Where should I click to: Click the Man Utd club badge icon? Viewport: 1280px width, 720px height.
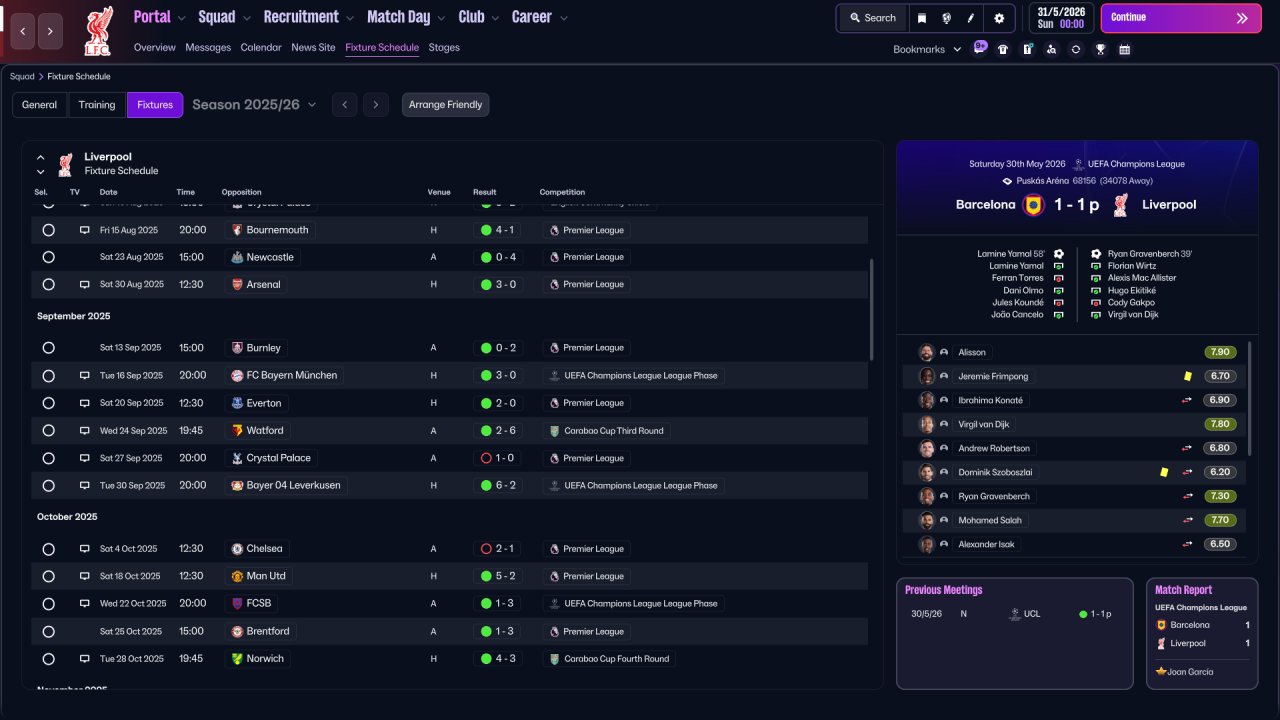pyautogui.click(x=237, y=576)
